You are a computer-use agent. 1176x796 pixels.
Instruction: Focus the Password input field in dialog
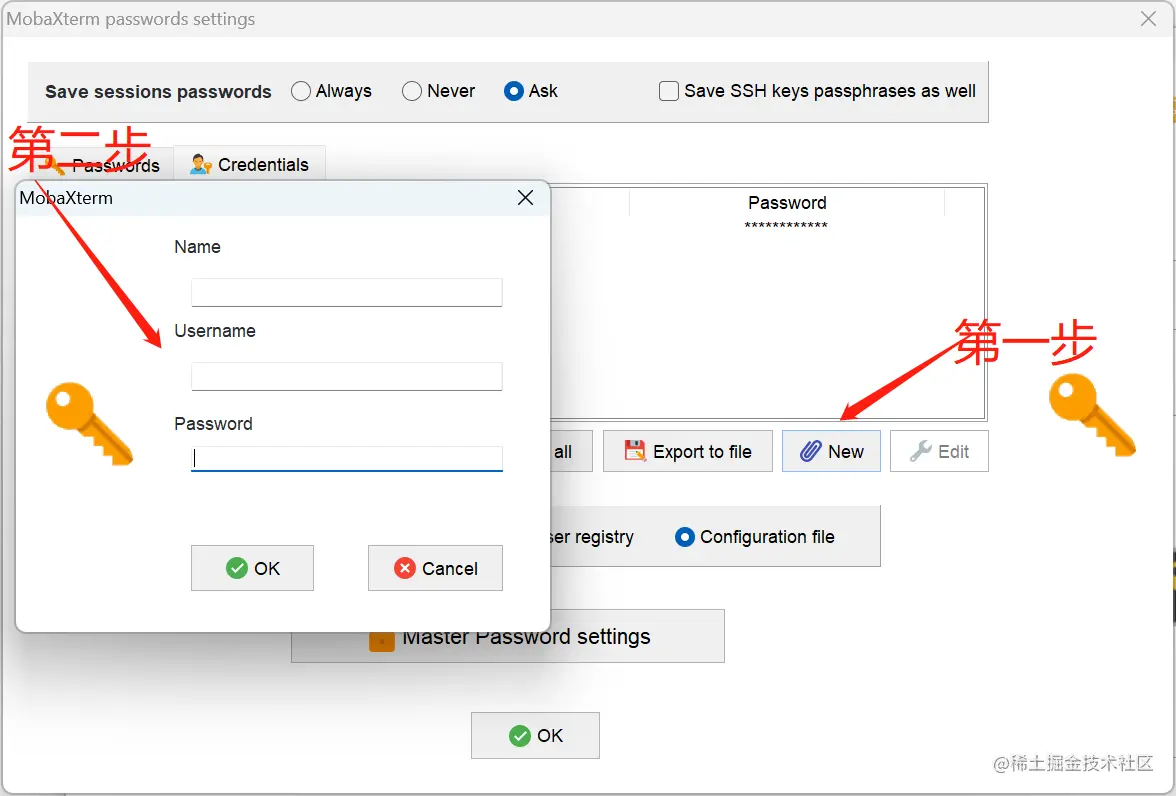[x=346, y=458]
